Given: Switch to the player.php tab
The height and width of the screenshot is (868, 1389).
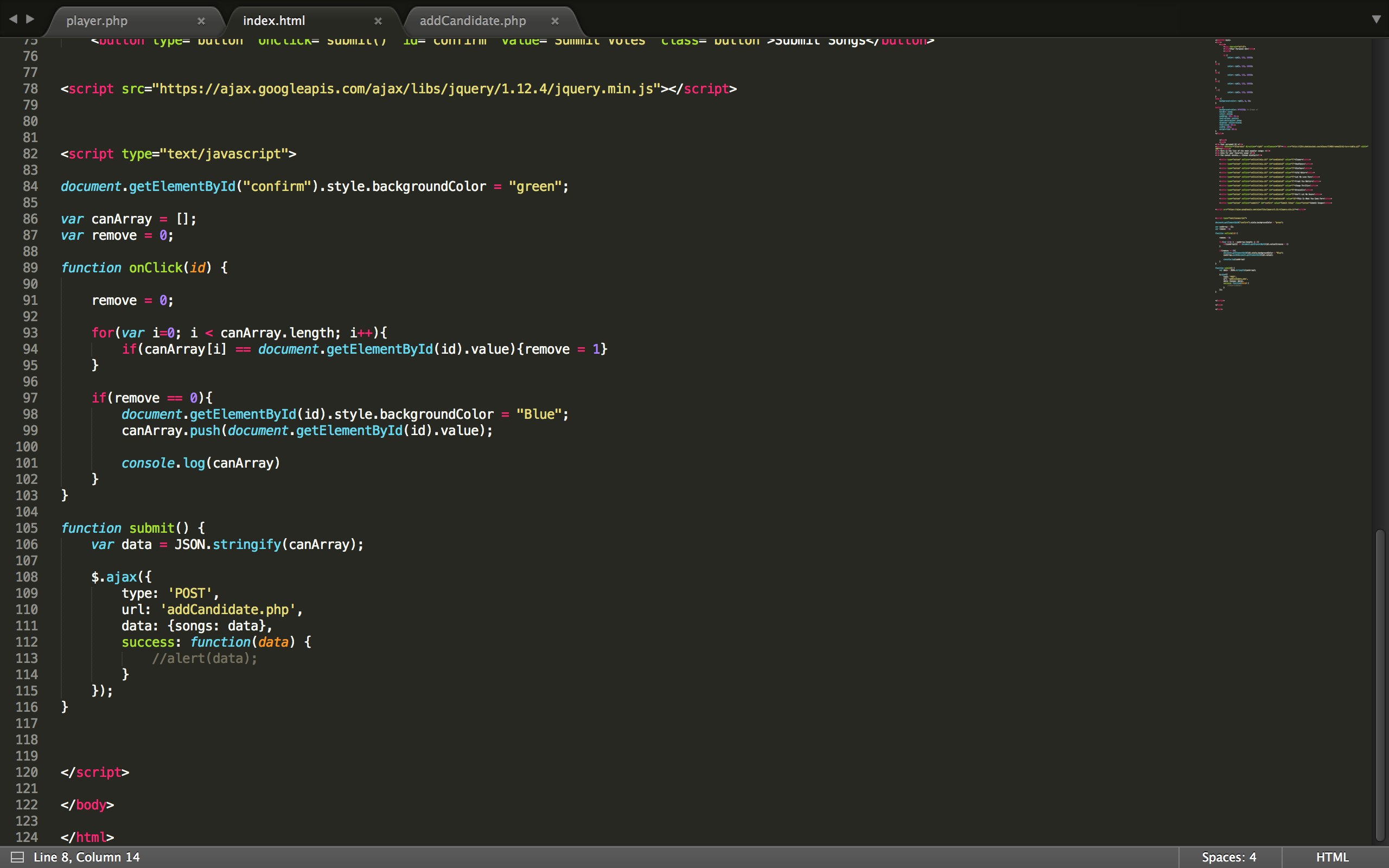Looking at the screenshot, I should coord(98,21).
